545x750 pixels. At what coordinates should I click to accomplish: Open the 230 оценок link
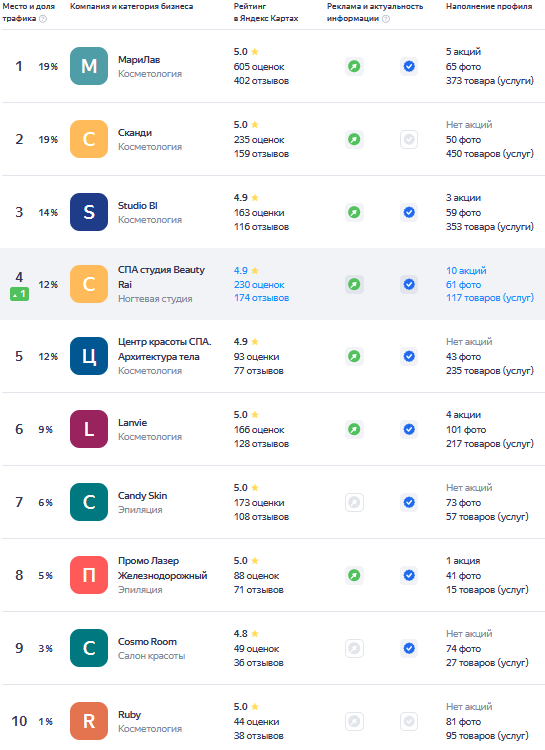click(259, 285)
